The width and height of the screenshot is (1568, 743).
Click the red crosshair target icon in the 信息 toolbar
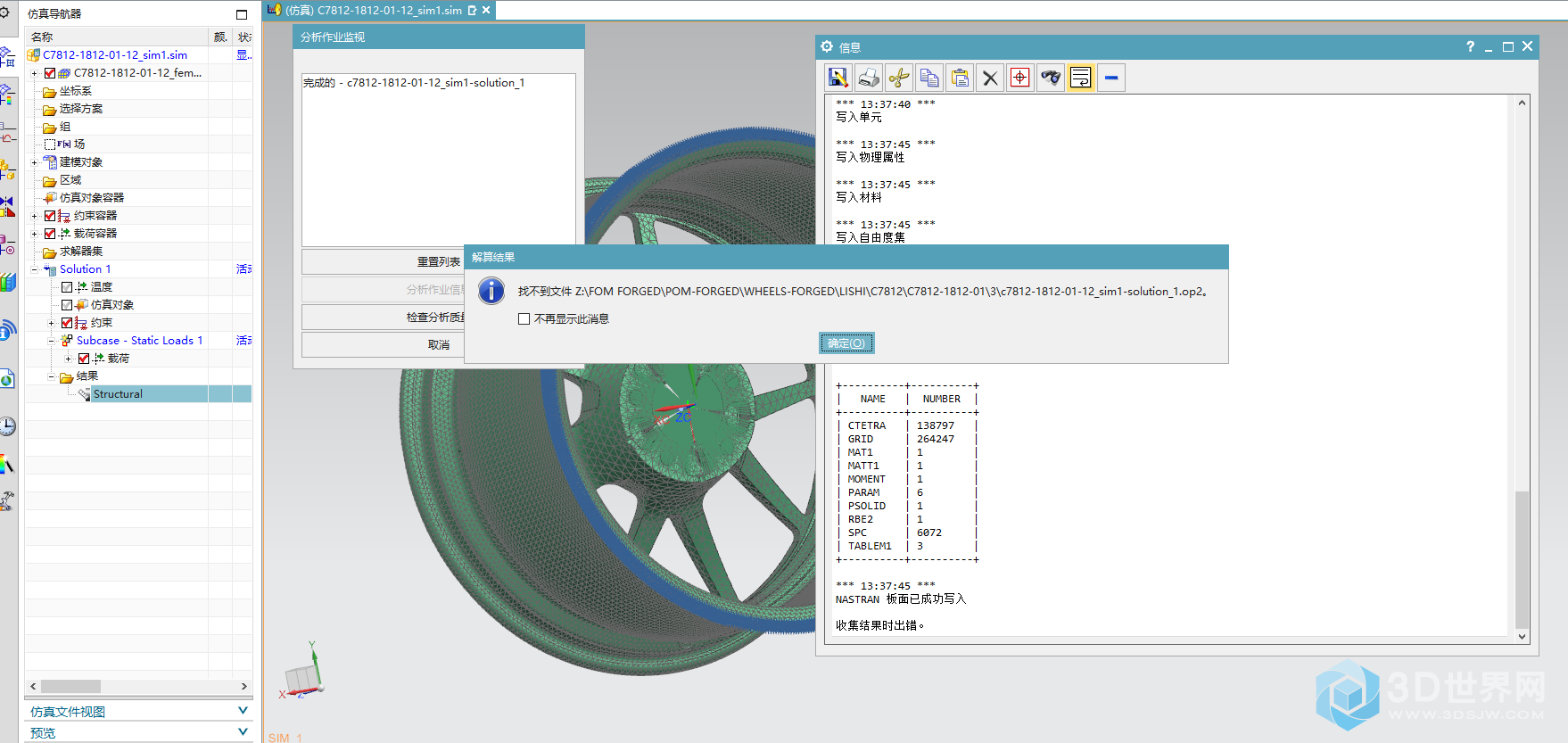tap(1020, 78)
